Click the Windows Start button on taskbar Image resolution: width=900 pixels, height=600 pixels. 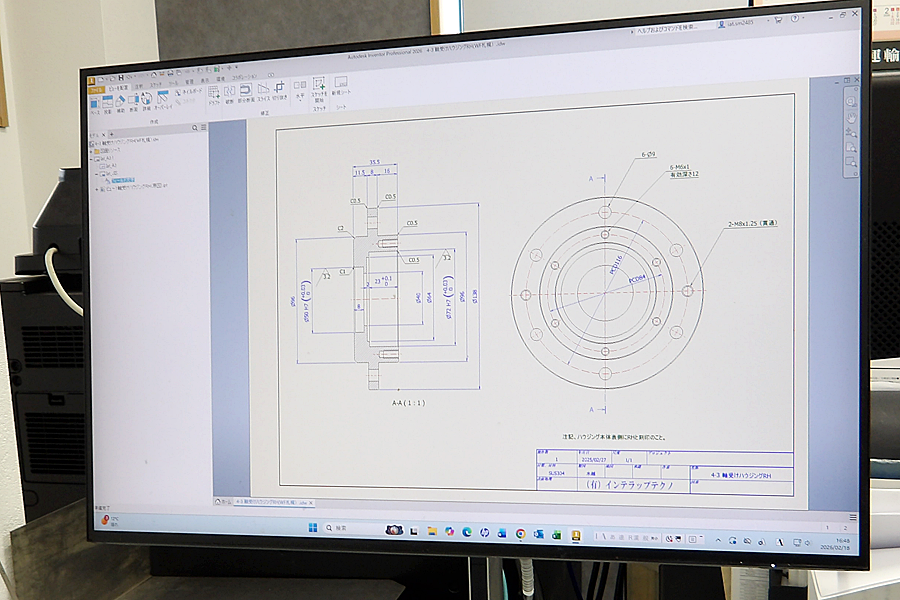pos(312,528)
